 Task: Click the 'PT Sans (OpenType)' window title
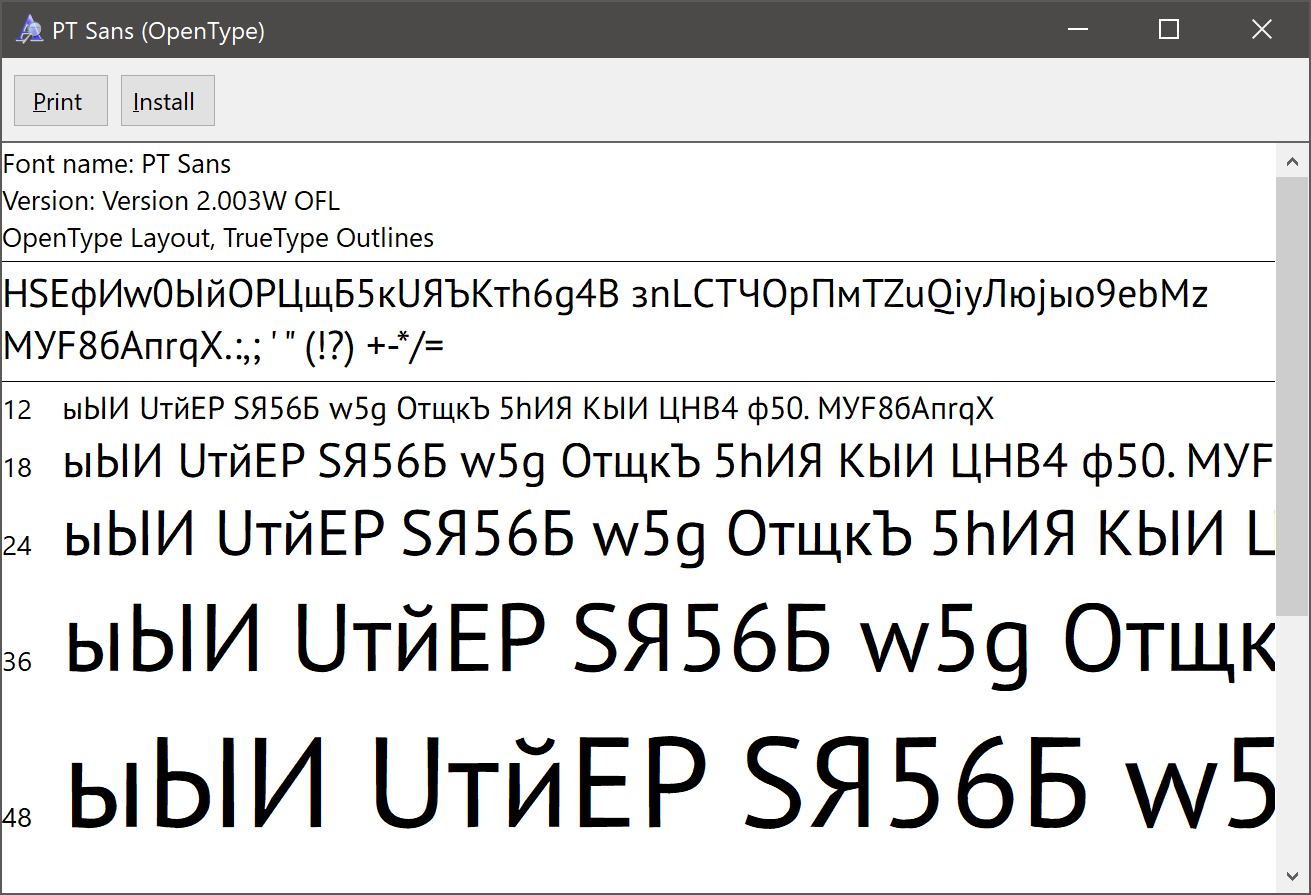(158, 31)
